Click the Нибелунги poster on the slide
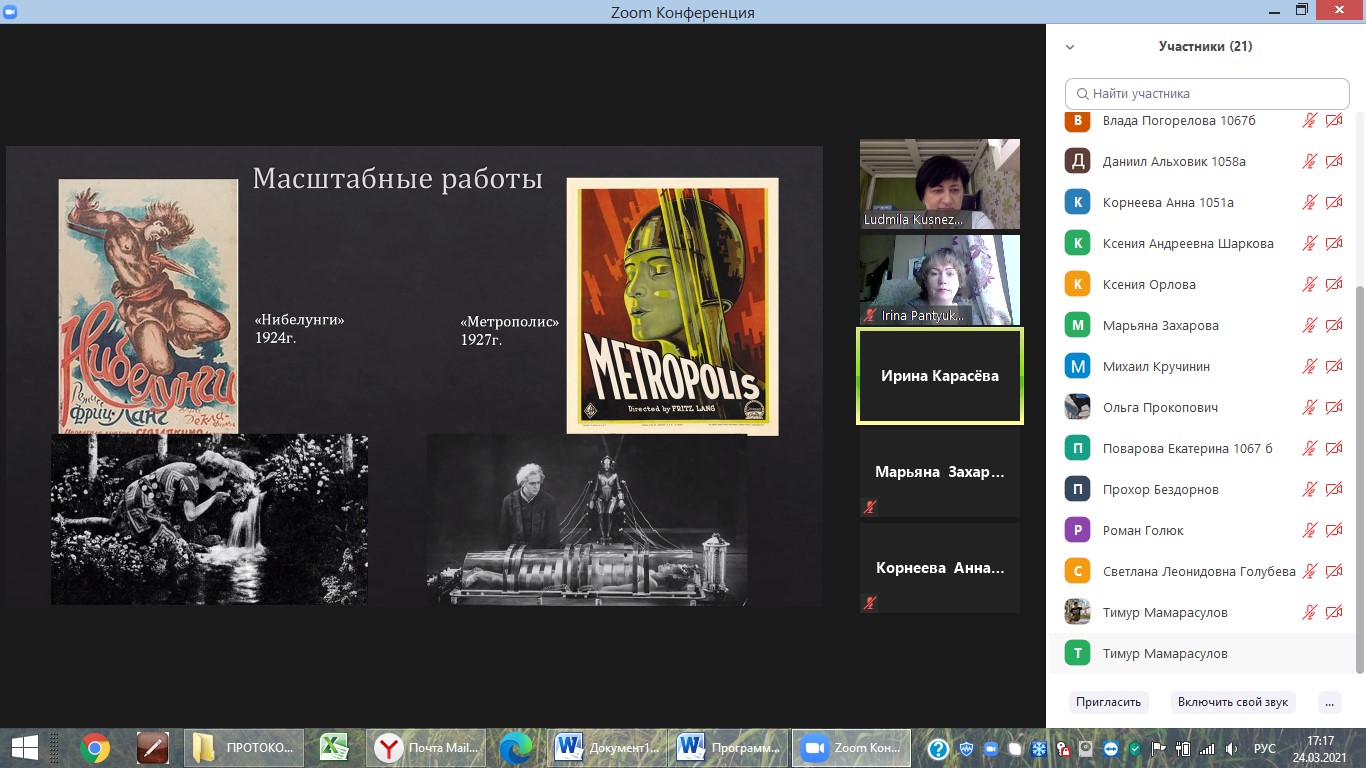 [x=148, y=306]
